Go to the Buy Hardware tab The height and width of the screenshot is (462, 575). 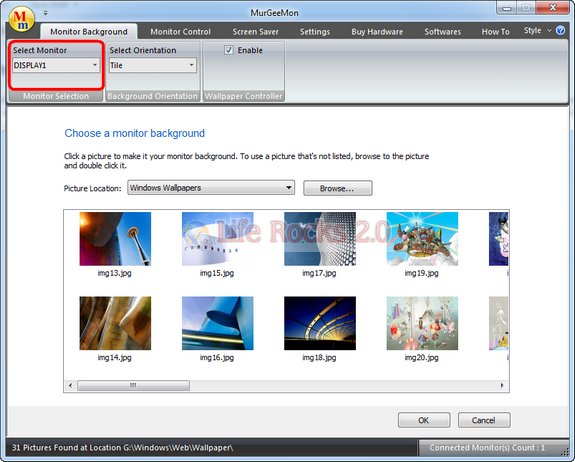point(377,32)
